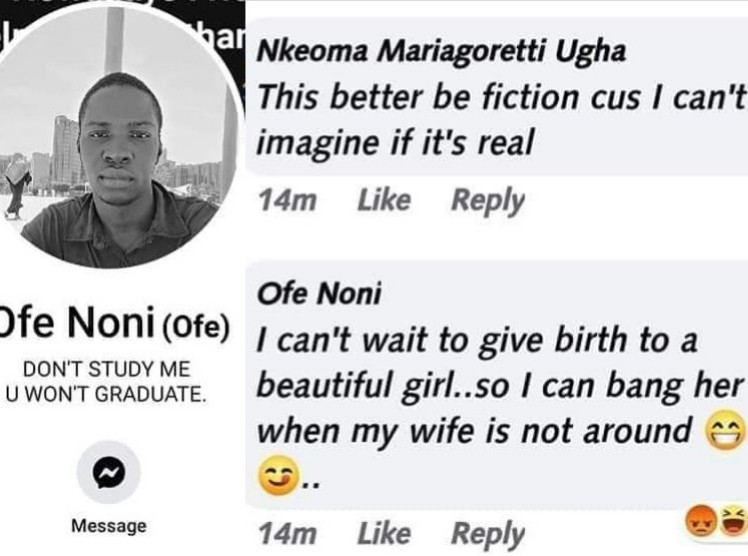Like the Ofe Noni comment
Screen dimensions: 748x556
[x=383, y=535]
